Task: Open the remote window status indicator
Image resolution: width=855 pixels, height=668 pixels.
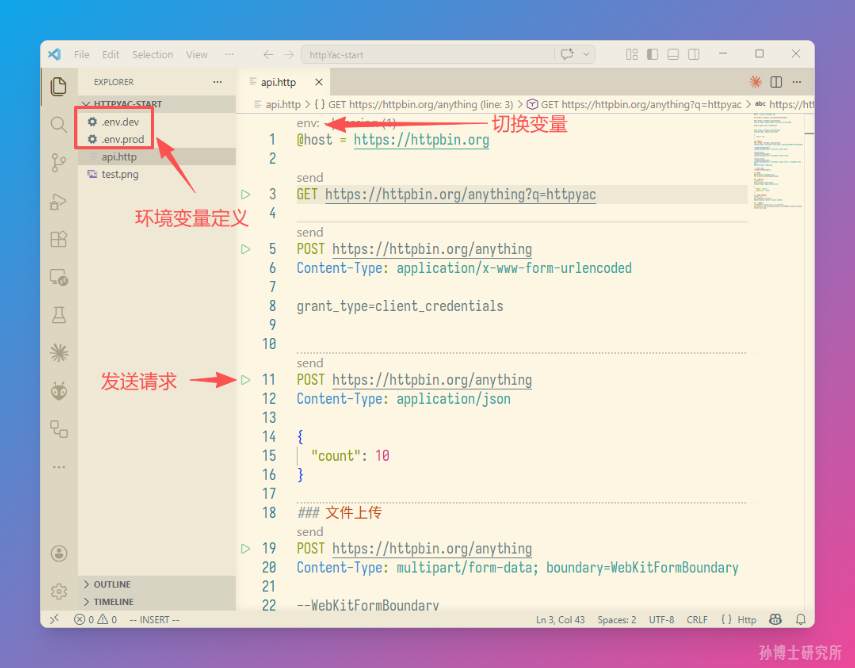Action: [55, 619]
